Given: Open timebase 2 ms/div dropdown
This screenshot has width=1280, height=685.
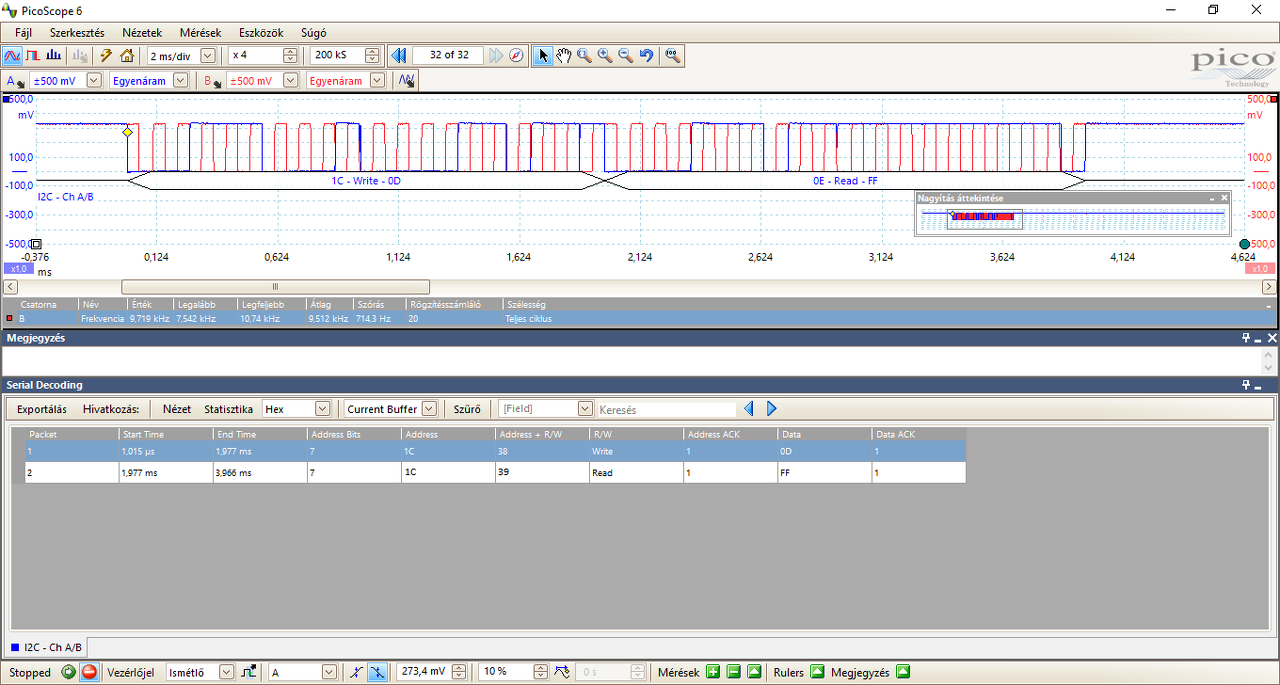Looking at the screenshot, I should coord(208,56).
